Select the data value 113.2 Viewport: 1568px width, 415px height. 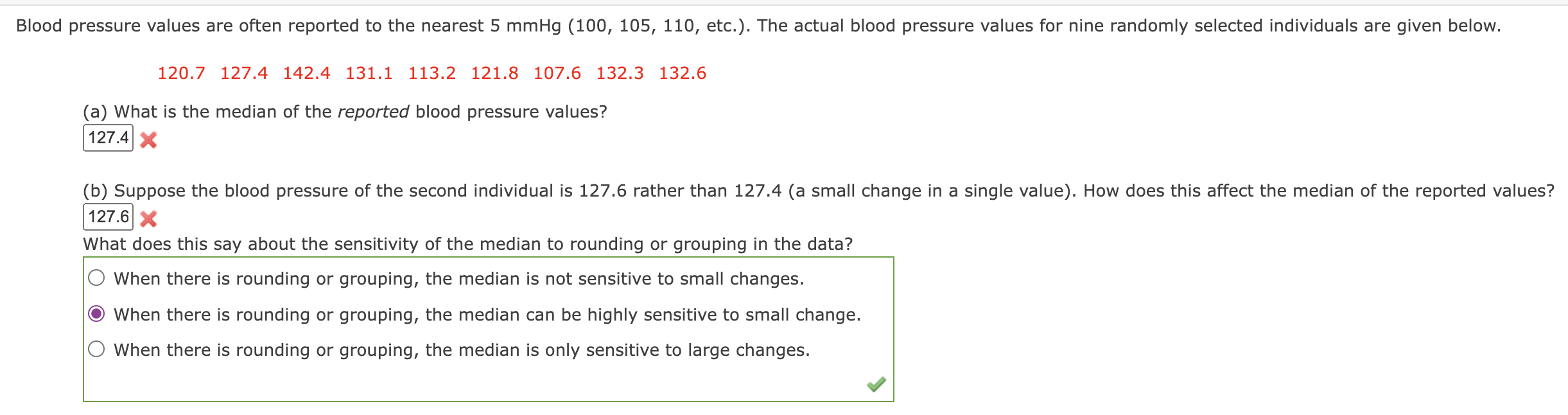click(x=432, y=73)
